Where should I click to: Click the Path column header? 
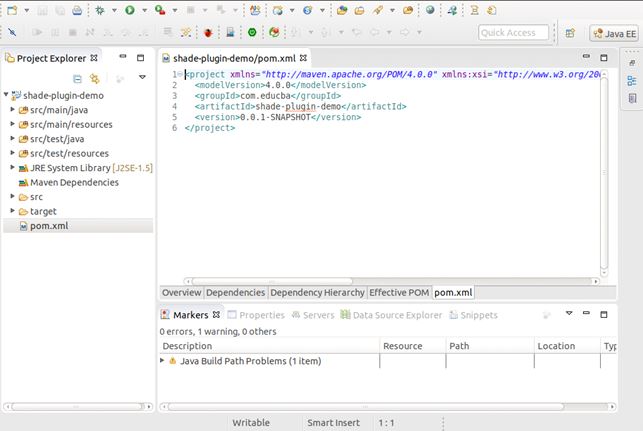[490, 346]
